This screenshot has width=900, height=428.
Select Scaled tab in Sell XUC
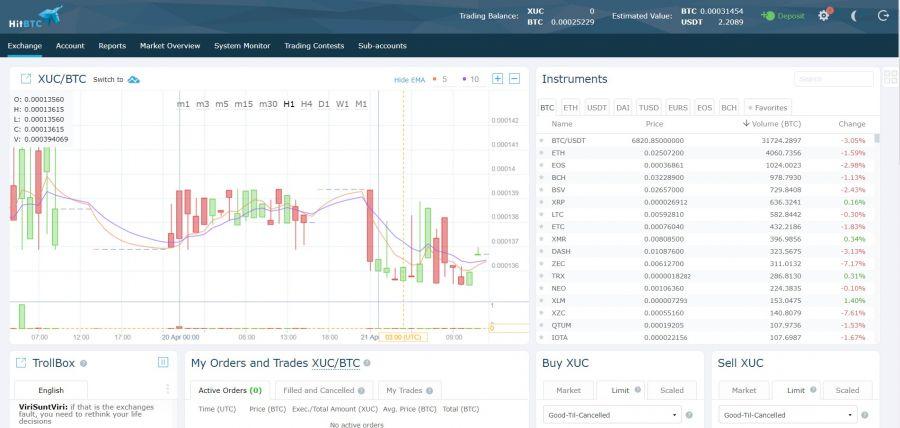pyautogui.click(x=847, y=390)
